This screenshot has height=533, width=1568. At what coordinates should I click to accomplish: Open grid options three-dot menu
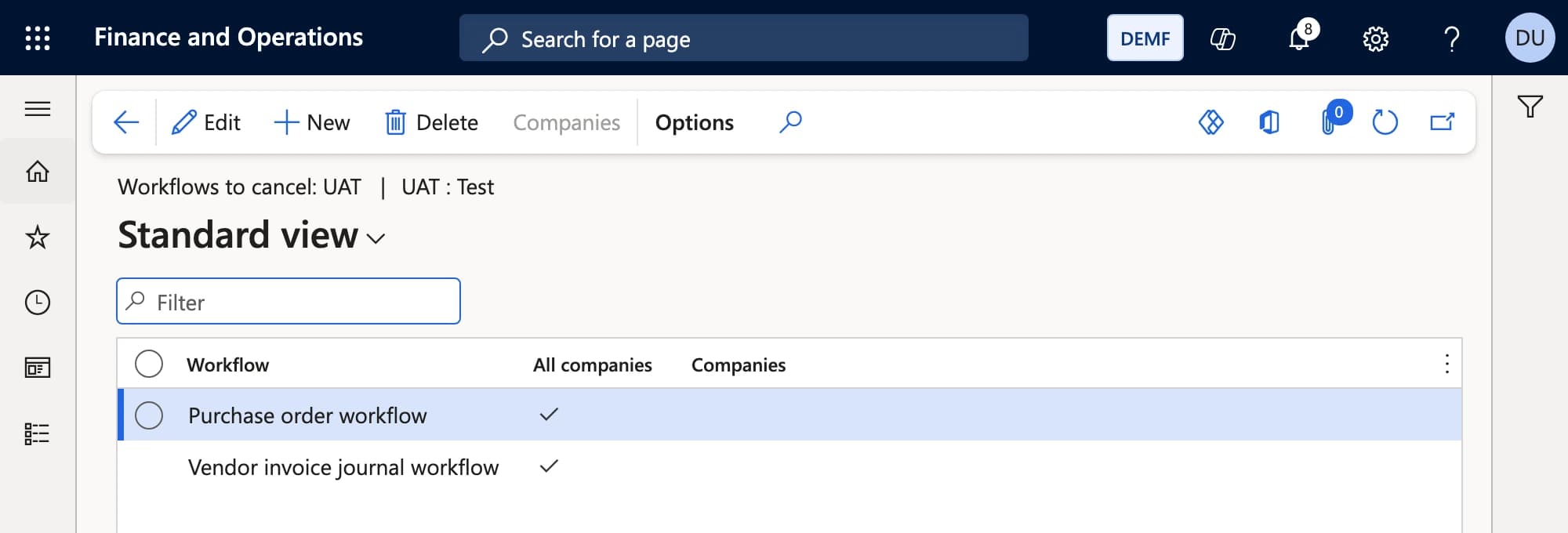coord(1446,364)
